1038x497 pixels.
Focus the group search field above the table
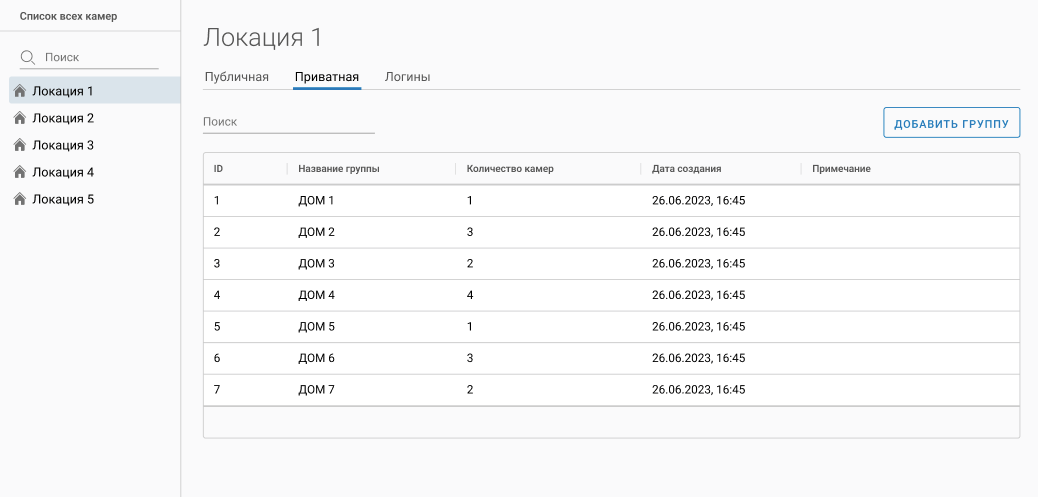coord(288,122)
